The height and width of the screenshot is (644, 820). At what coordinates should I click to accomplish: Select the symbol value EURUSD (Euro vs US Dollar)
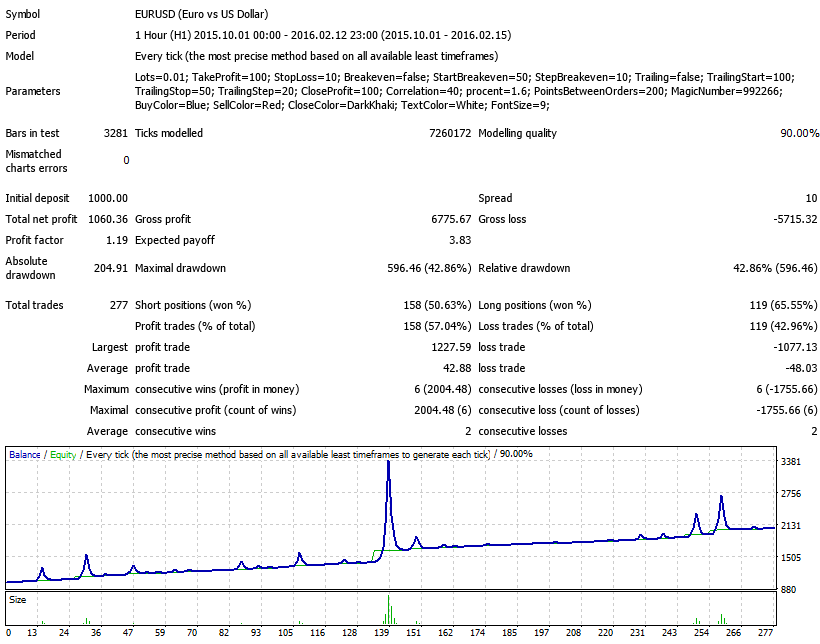[201, 14]
